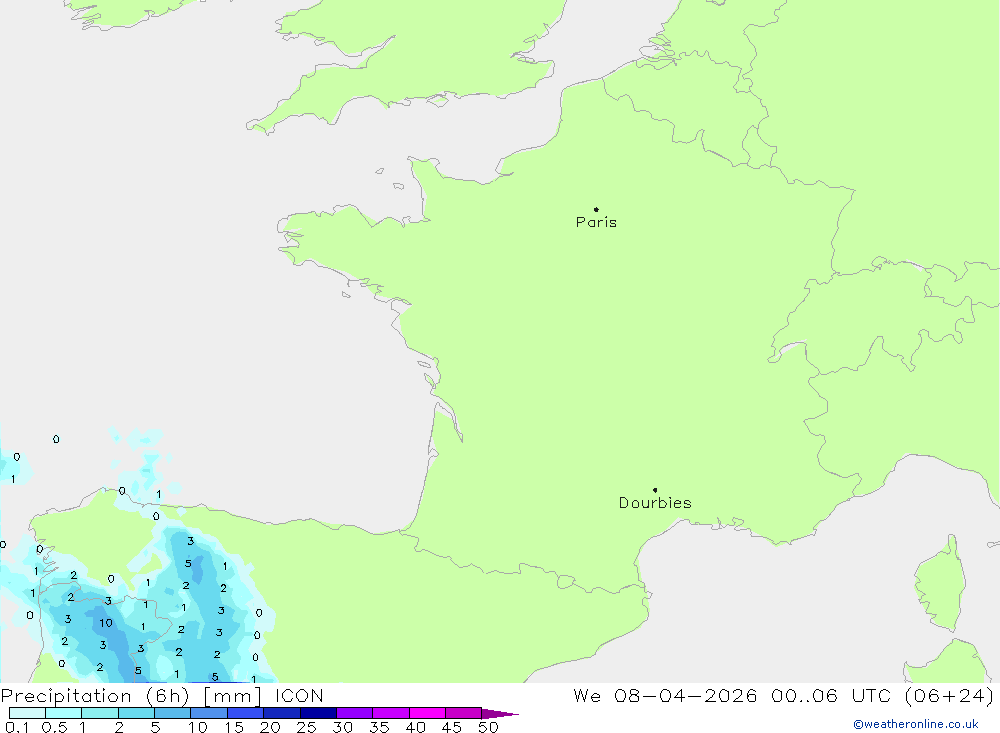Pick the 0.5–1 mm legend color swatch
The height and width of the screenshot is (733, 1000).
(64, 713)
